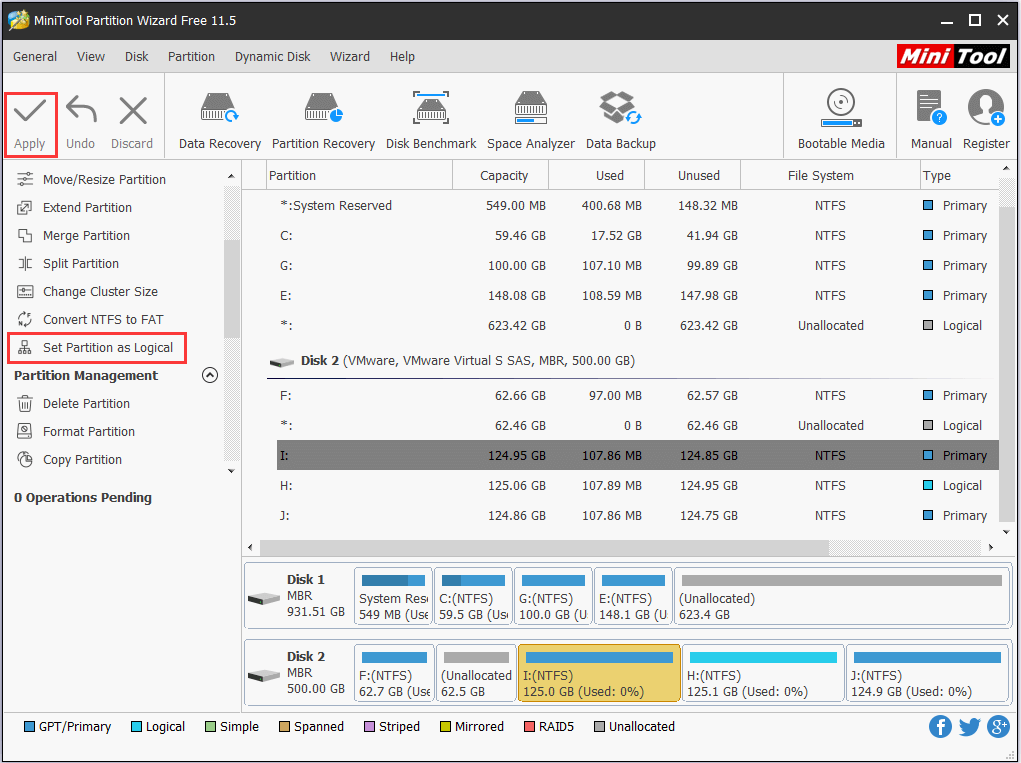The height and width of the screenshot is (763, 1021).
Task: Select Copy Partition
Action: tap(69, 459)
